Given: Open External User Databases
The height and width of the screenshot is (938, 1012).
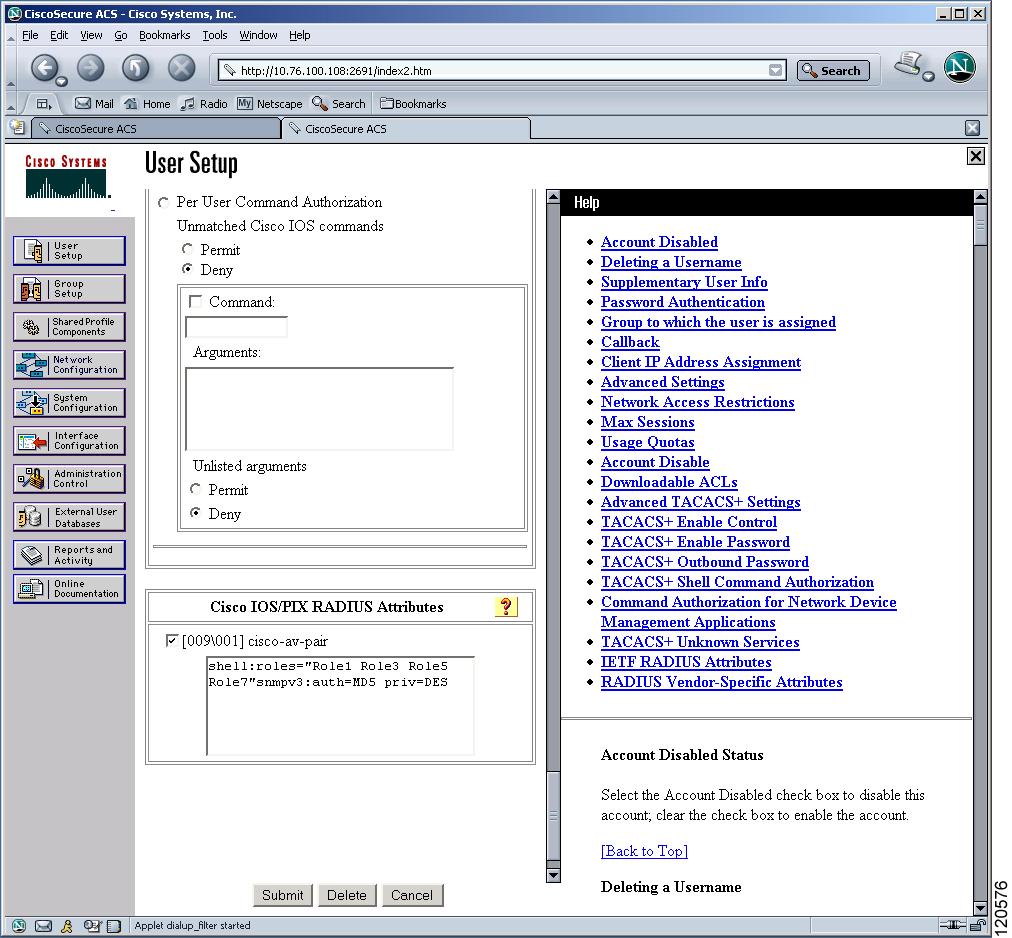Looking at the screenshot, I should click(69, 517).
